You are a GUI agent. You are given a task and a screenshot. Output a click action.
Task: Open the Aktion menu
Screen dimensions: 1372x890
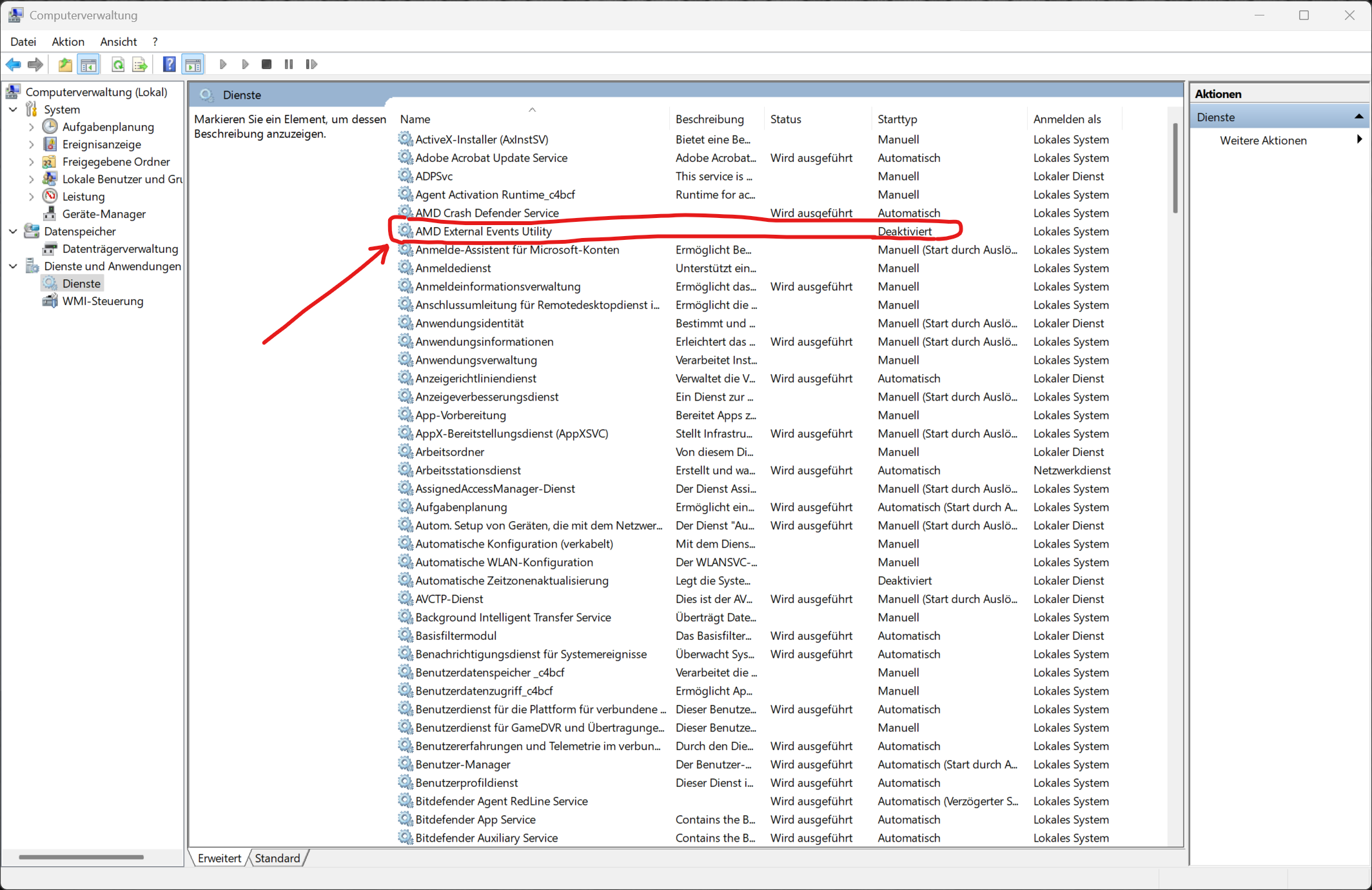(x=68, y=42)
